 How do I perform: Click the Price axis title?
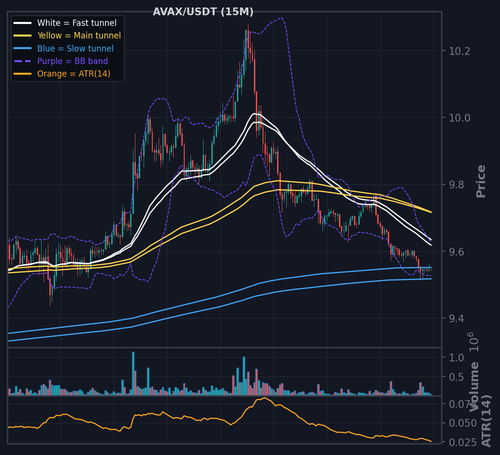point(481,182)
